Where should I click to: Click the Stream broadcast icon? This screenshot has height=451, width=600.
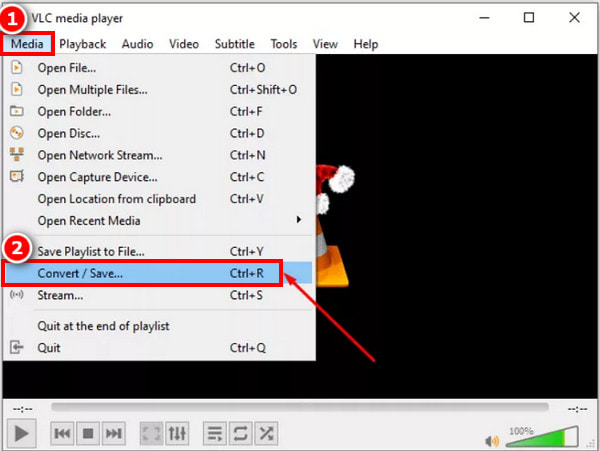pos(16,295)
